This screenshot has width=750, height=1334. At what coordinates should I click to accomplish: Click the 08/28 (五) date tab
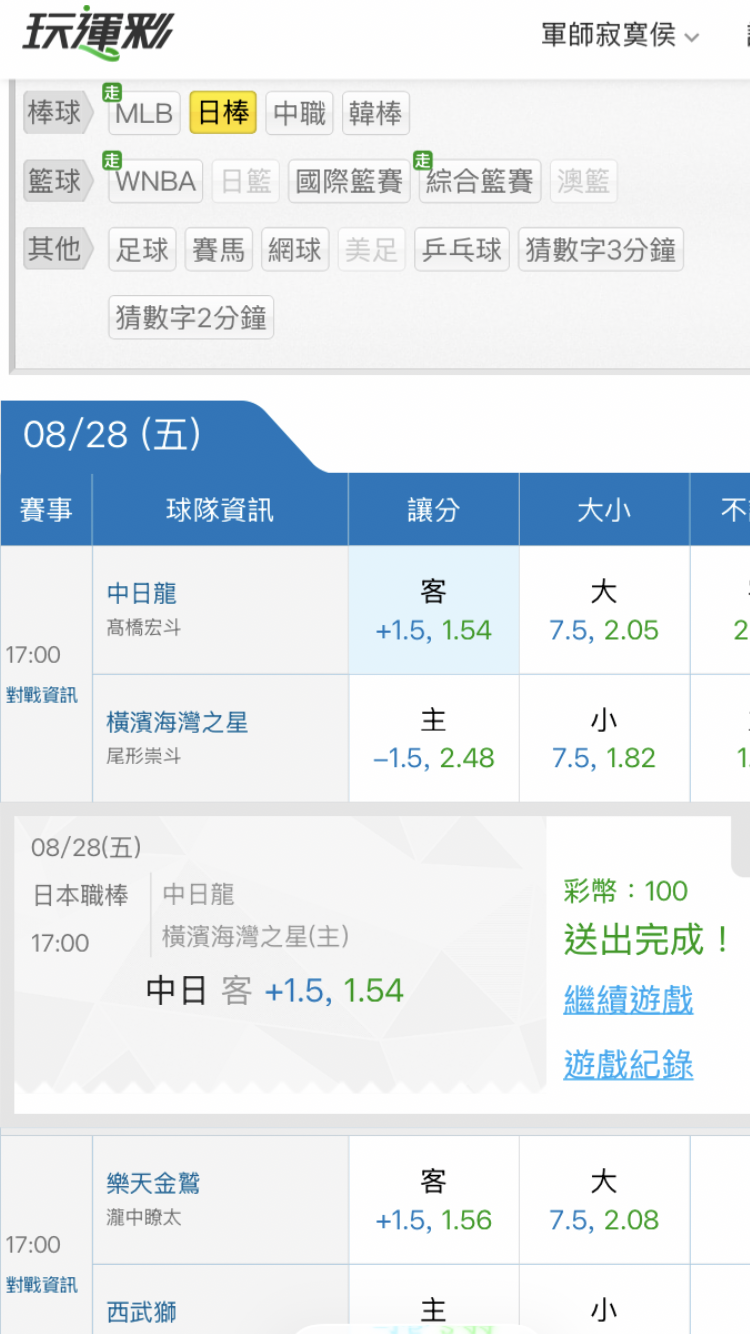pos(112,435)
